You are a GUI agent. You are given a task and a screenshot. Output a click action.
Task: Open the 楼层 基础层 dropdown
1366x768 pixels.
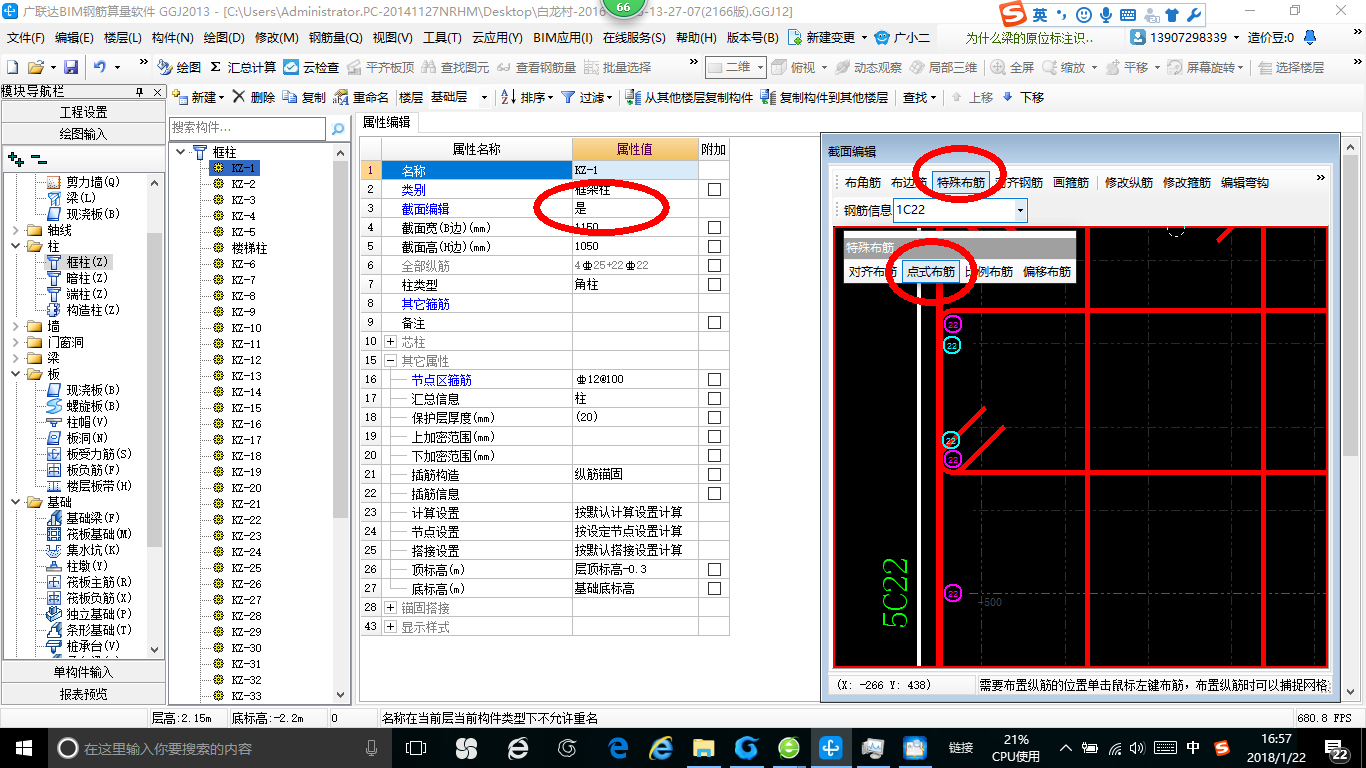pyautogui.click(x=484, y=97)
